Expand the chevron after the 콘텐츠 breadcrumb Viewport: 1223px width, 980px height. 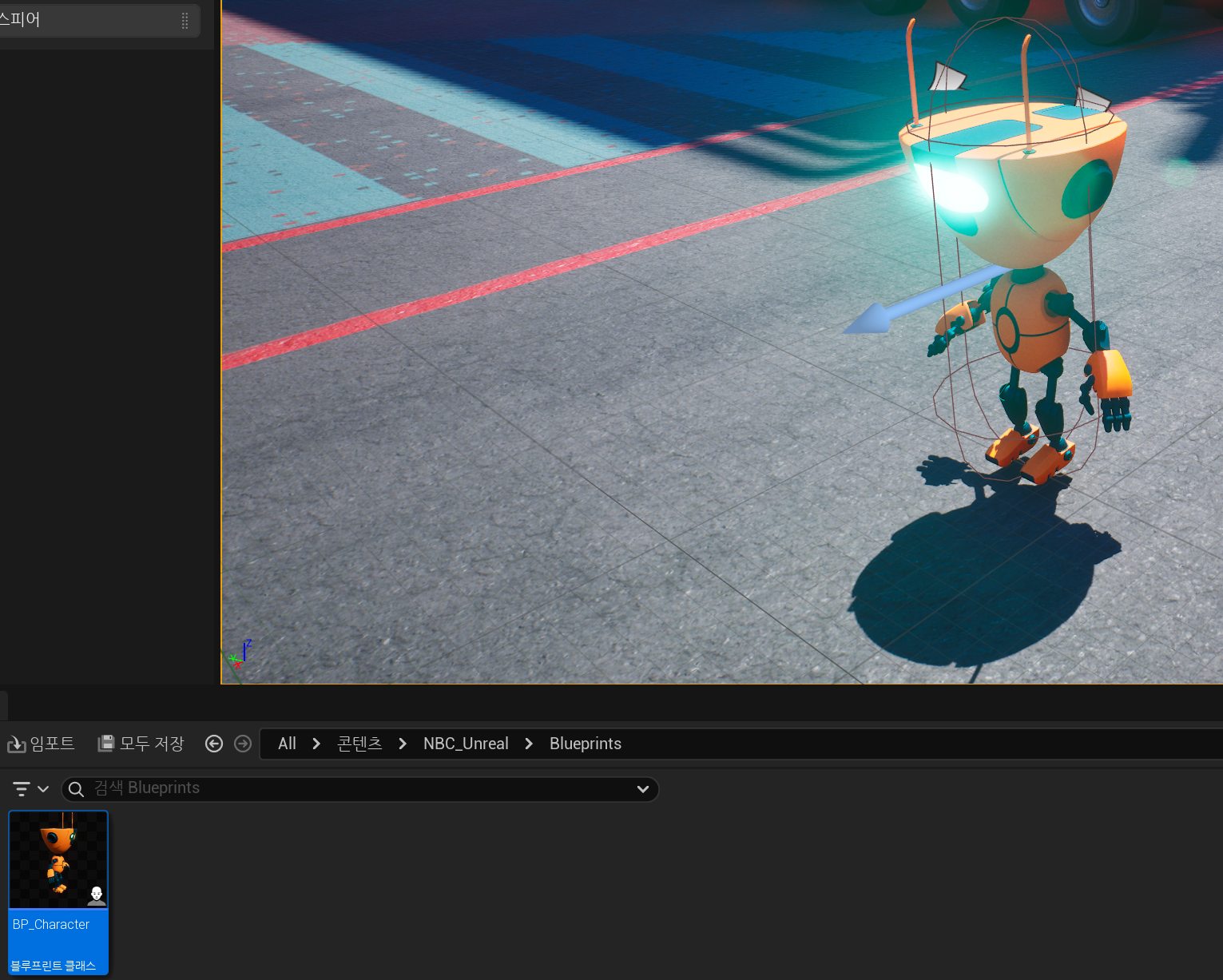coord(403,744)
